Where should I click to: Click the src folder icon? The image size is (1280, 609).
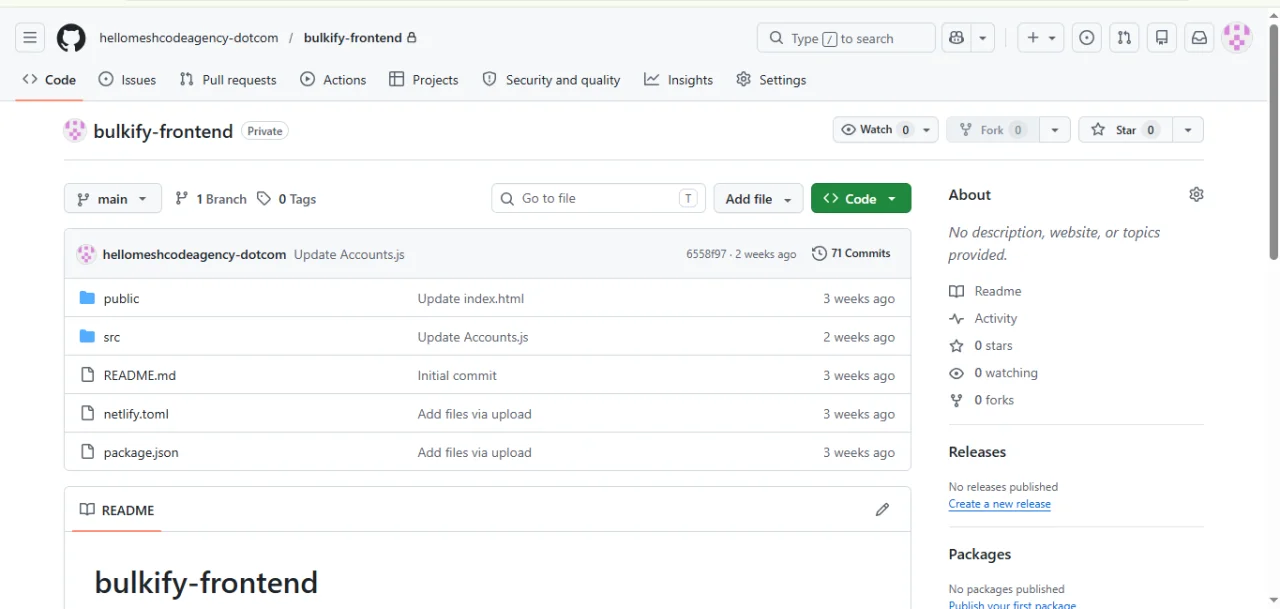coord(87,337)
